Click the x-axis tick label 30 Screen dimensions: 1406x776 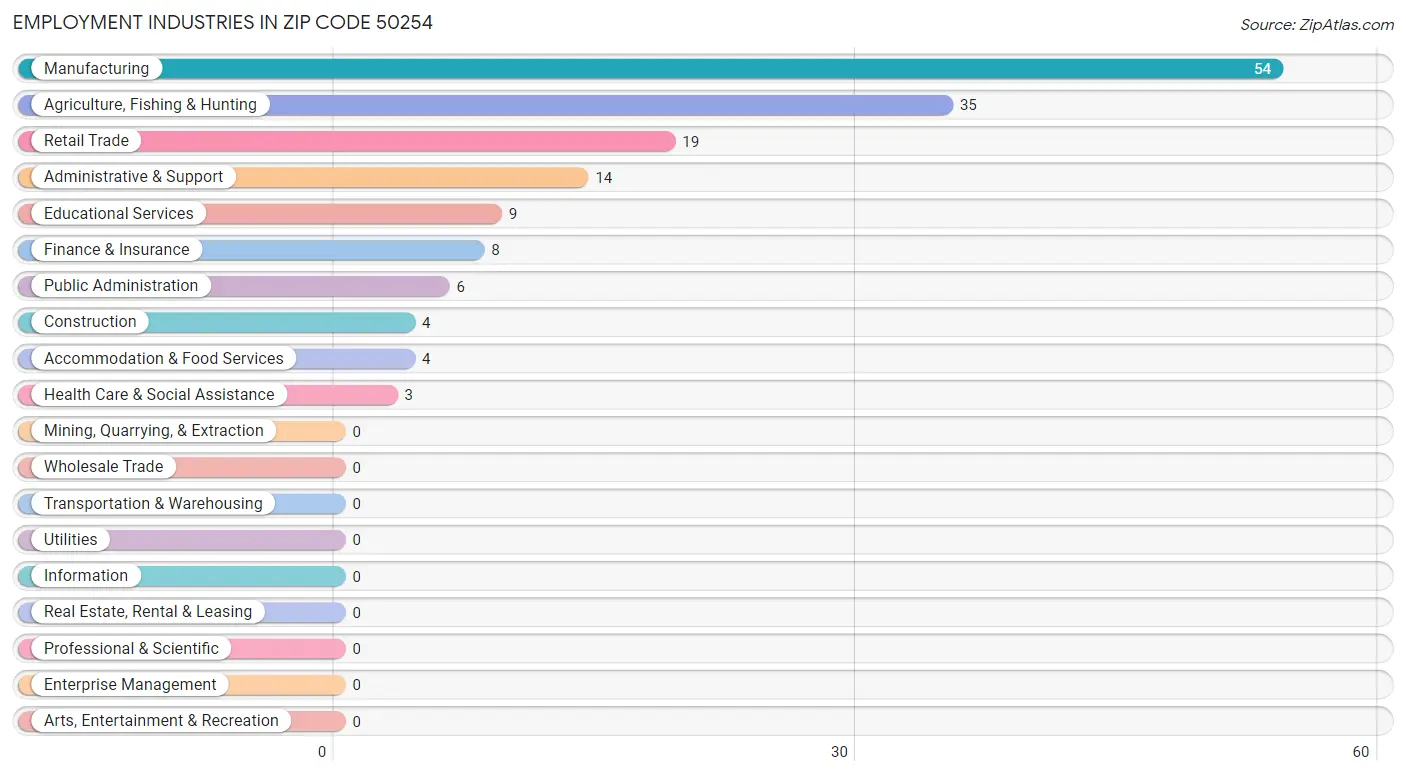coord(840,752)
